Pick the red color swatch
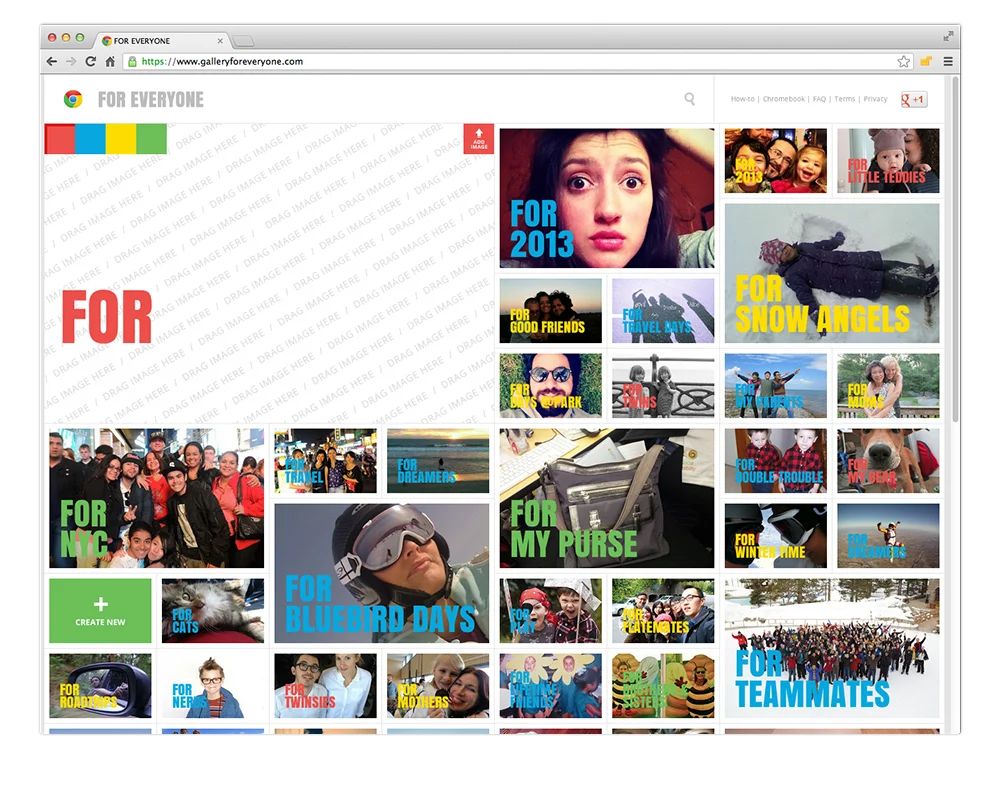The height and width of the screenshot is (789, 1000). tap(60, 138)
